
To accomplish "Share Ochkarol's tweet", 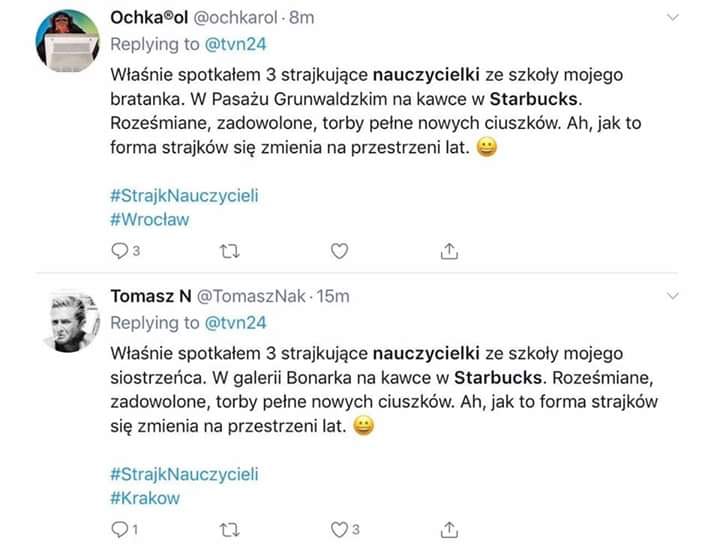I will (449, 251).
